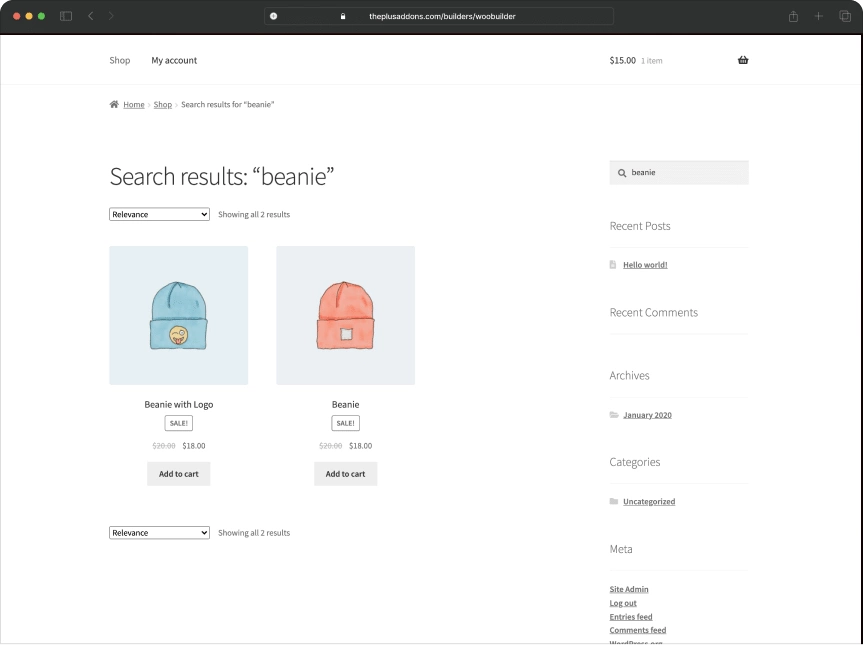Click the home icon in the breadcrumb trail
This screenshot has width=863, height=645.
(x=113, y=104)
